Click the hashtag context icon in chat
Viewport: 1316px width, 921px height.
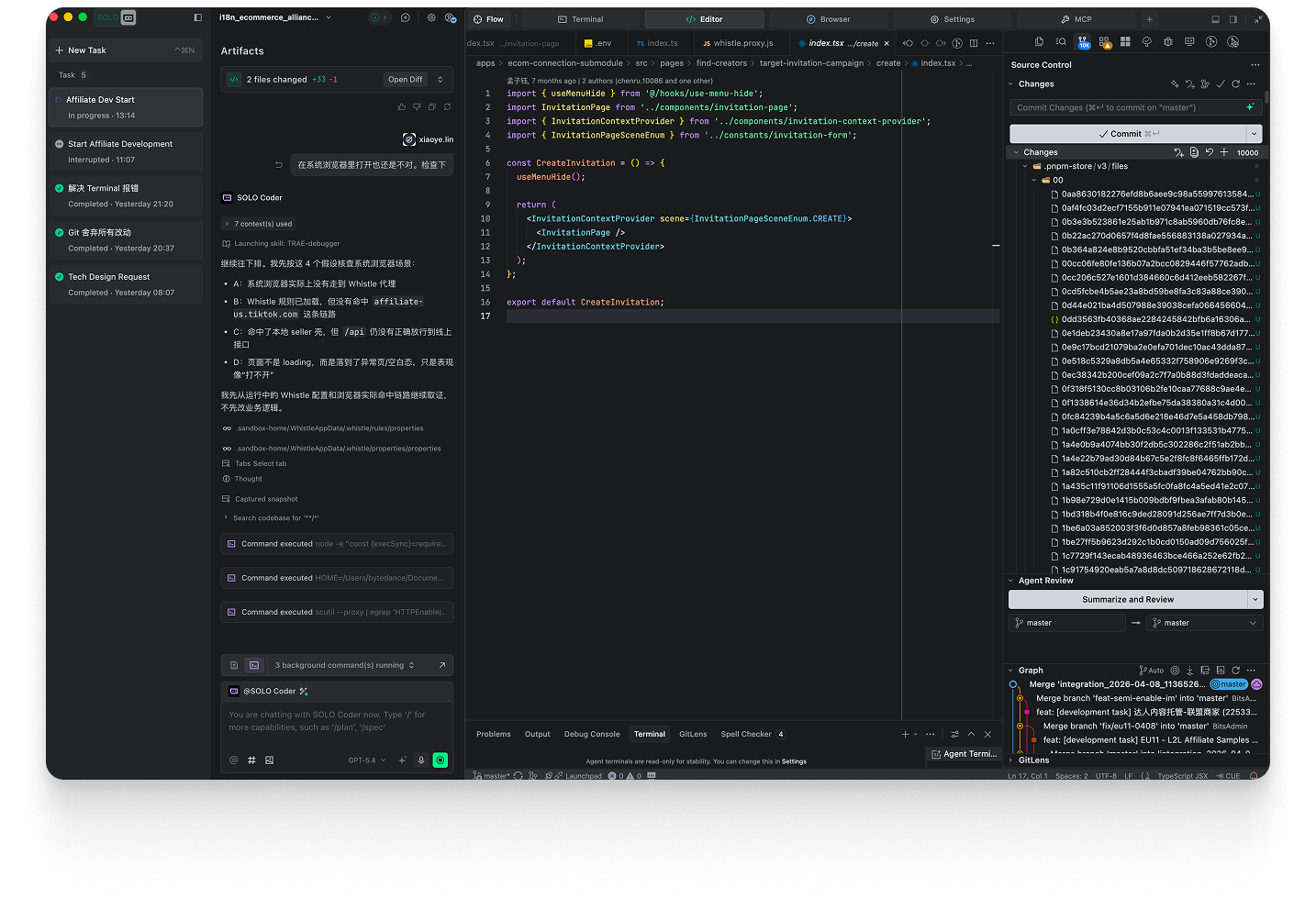[251, 760]
